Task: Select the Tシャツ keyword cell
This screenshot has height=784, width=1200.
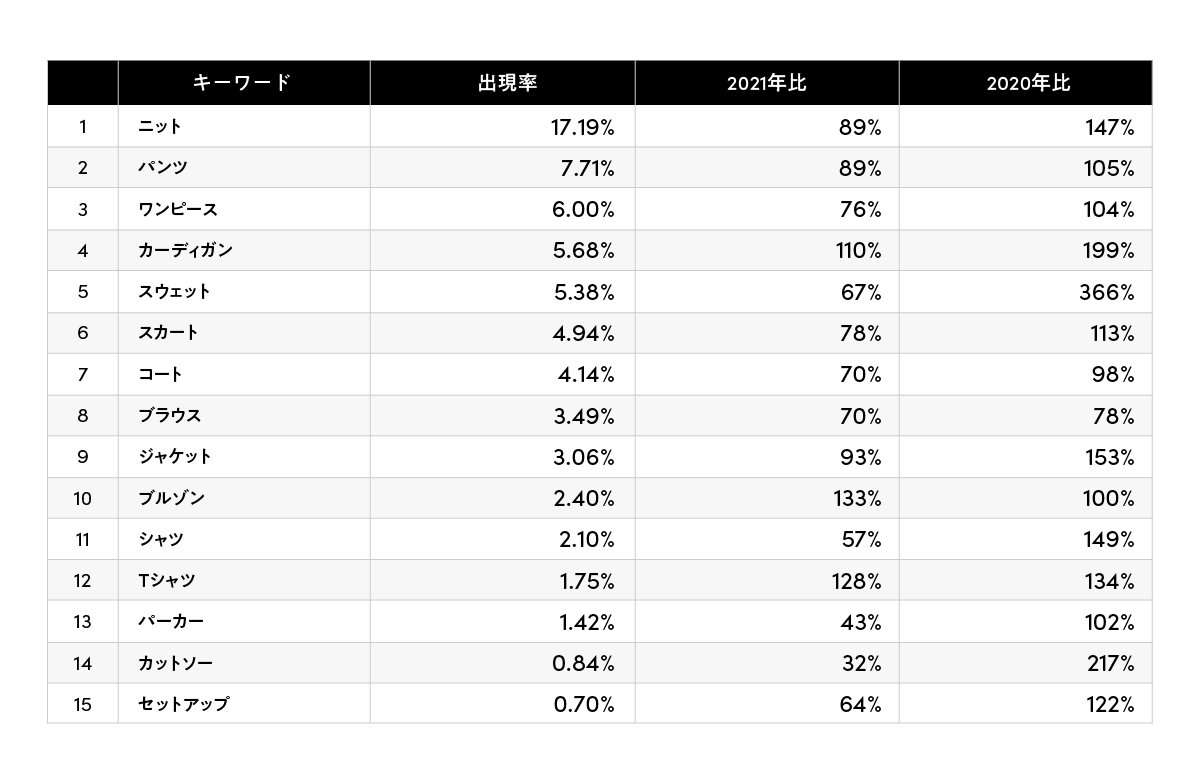Action: coord(167,581)
